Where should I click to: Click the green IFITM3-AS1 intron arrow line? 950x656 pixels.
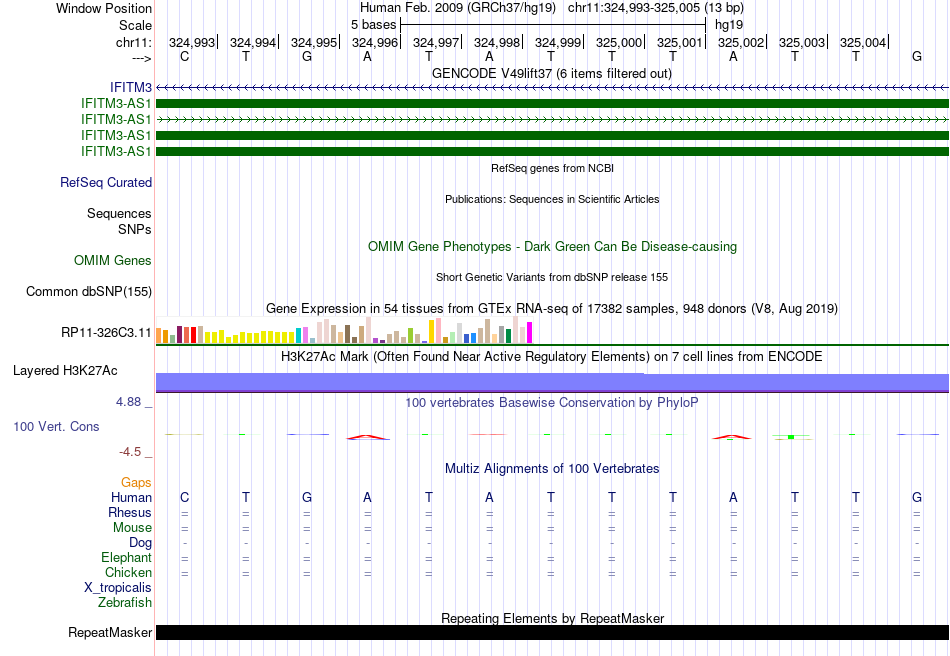(552, 119)
